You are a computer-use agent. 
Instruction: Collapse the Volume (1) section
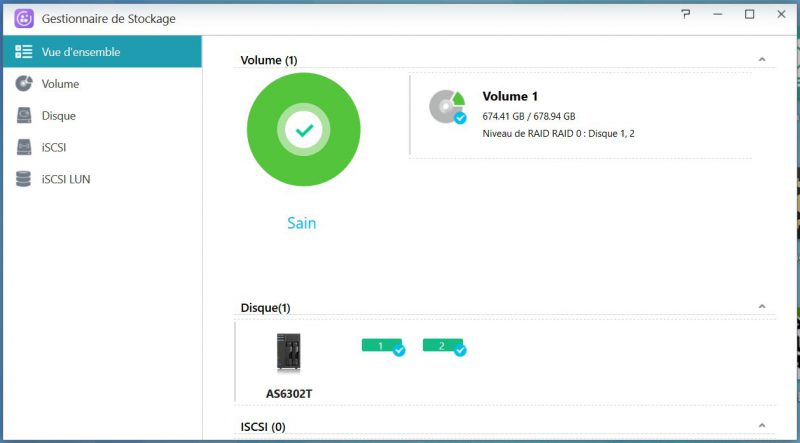[x=762, y=60]
